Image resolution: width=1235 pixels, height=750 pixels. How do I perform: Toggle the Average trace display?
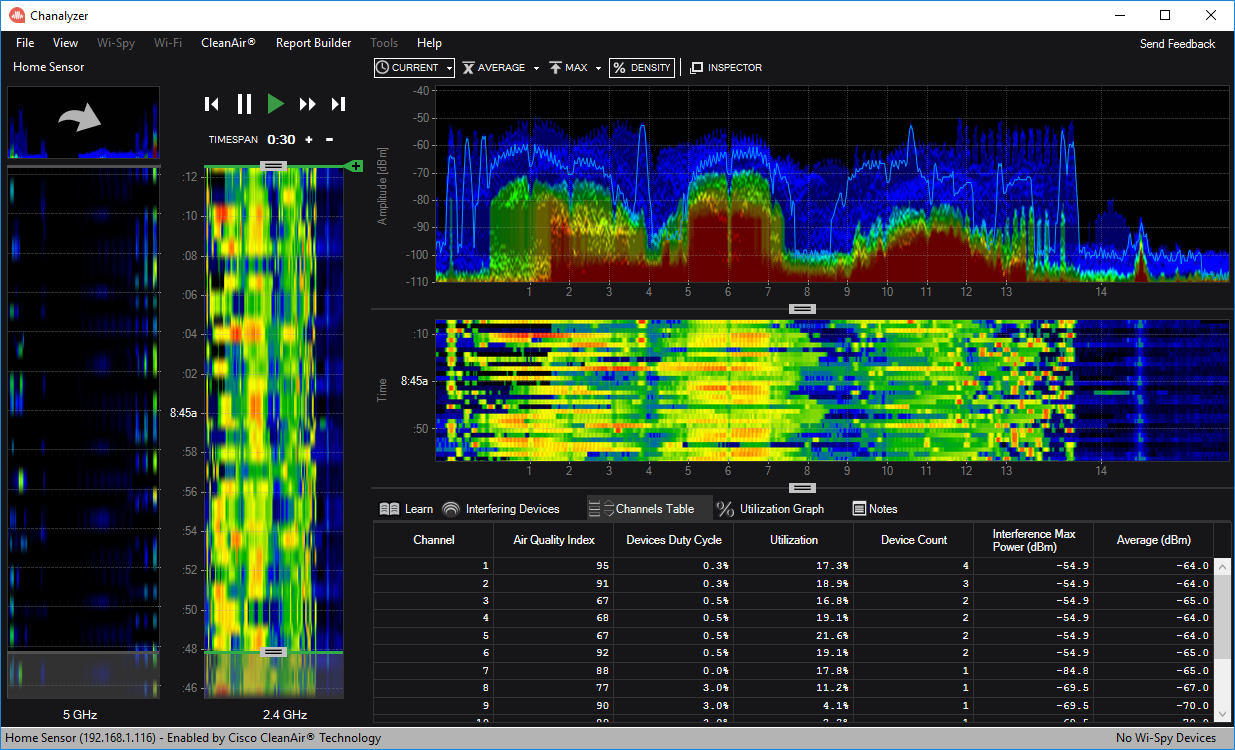point(494,68)
